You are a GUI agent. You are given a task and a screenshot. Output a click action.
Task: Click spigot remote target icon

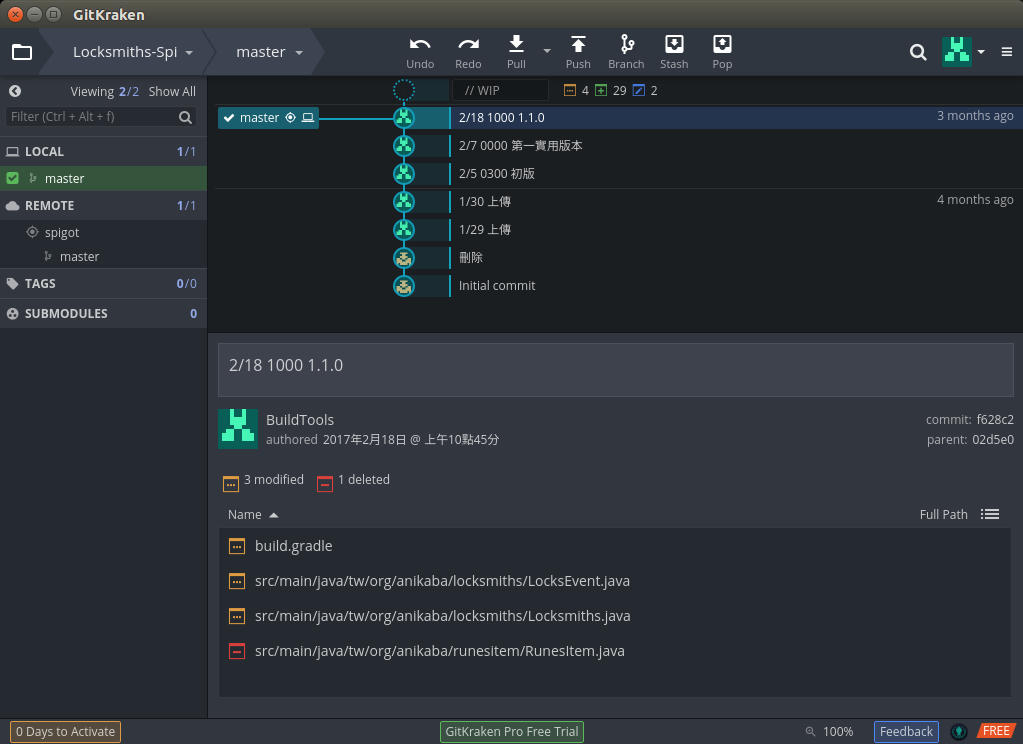(32, 232)
